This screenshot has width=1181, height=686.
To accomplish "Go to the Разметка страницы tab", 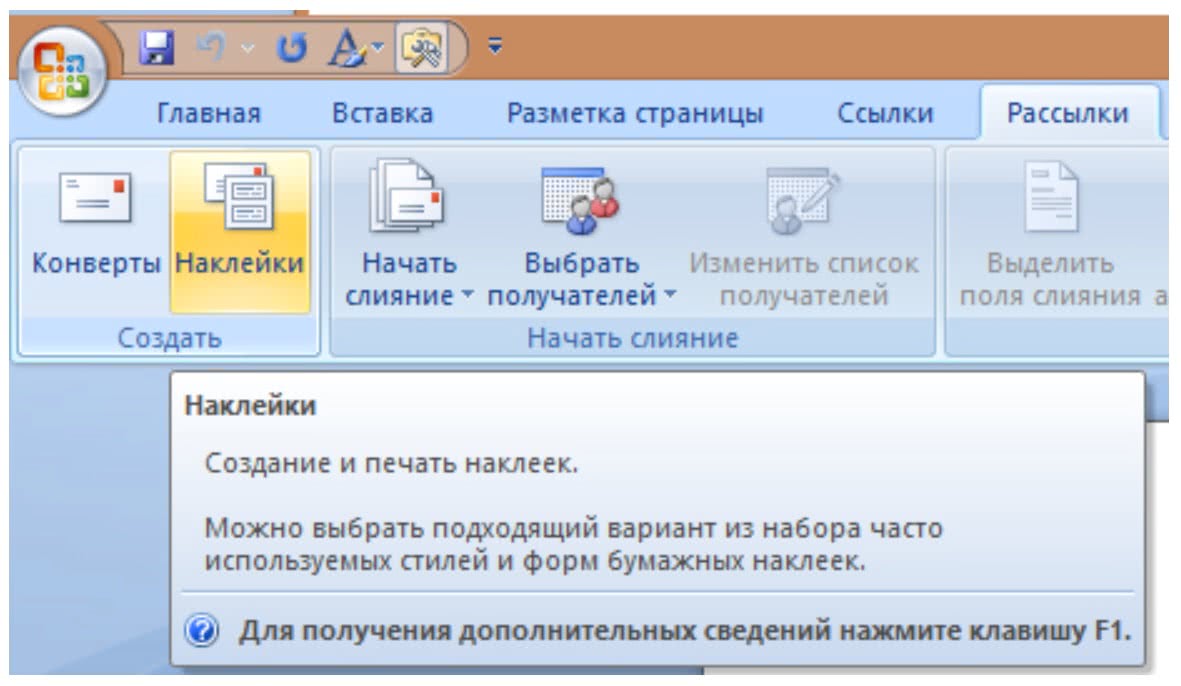I will coord(635,114).
